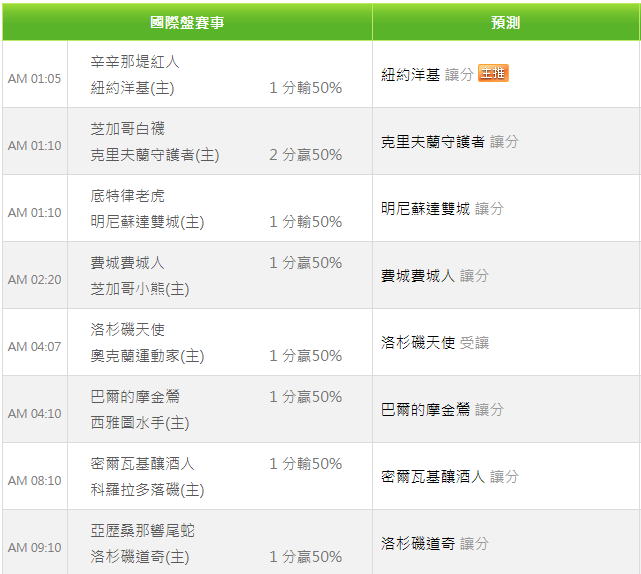The image size is (641, 574).
Task: Click the 國際盤賽事 column header
Action: click(187, 22)
